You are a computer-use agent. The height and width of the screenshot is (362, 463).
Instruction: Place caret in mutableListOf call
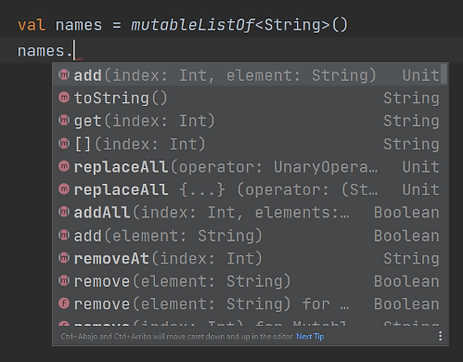point(192,25)
